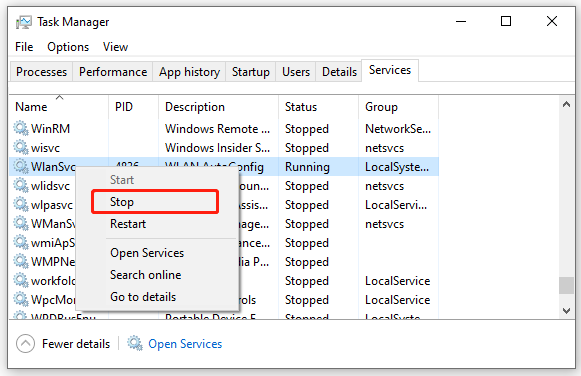Screen dimensions: 581x376
Task: Click the gear icon beside WManSvc
Action: [x=21, y=223]
